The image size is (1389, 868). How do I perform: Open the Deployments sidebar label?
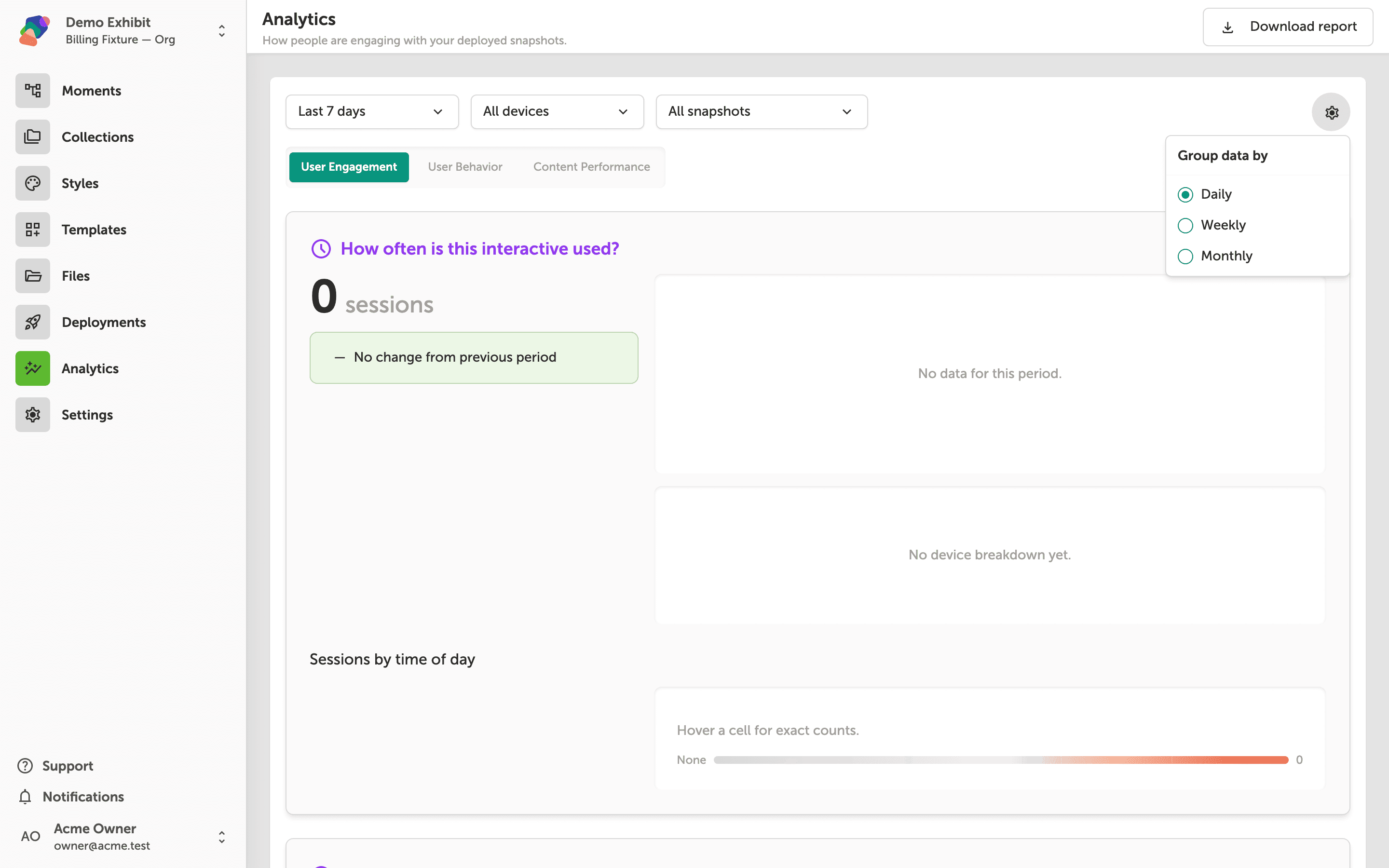pyautogui.click(x=104, y=323)
